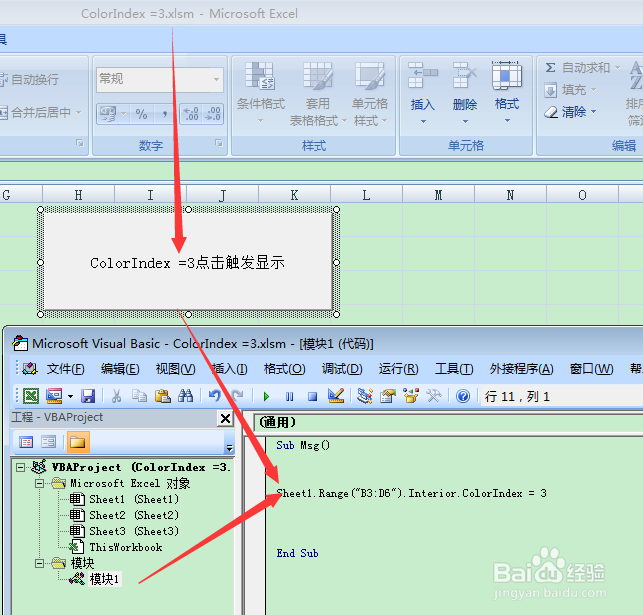643x615 pixels.
Task: Collapse the VBAProject root node
Action: pos(20,467)
